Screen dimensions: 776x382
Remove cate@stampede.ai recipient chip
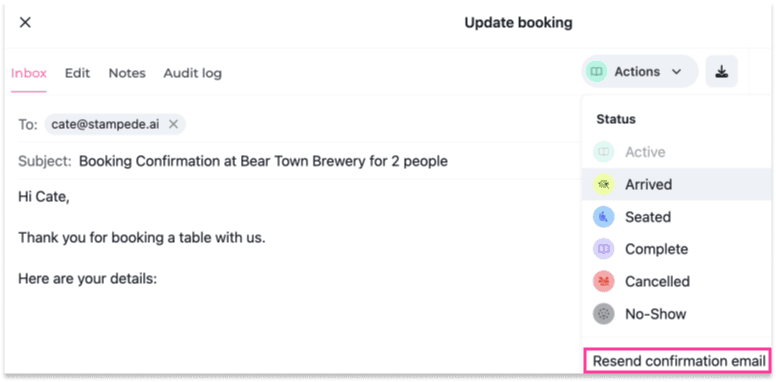coord(173,124)
